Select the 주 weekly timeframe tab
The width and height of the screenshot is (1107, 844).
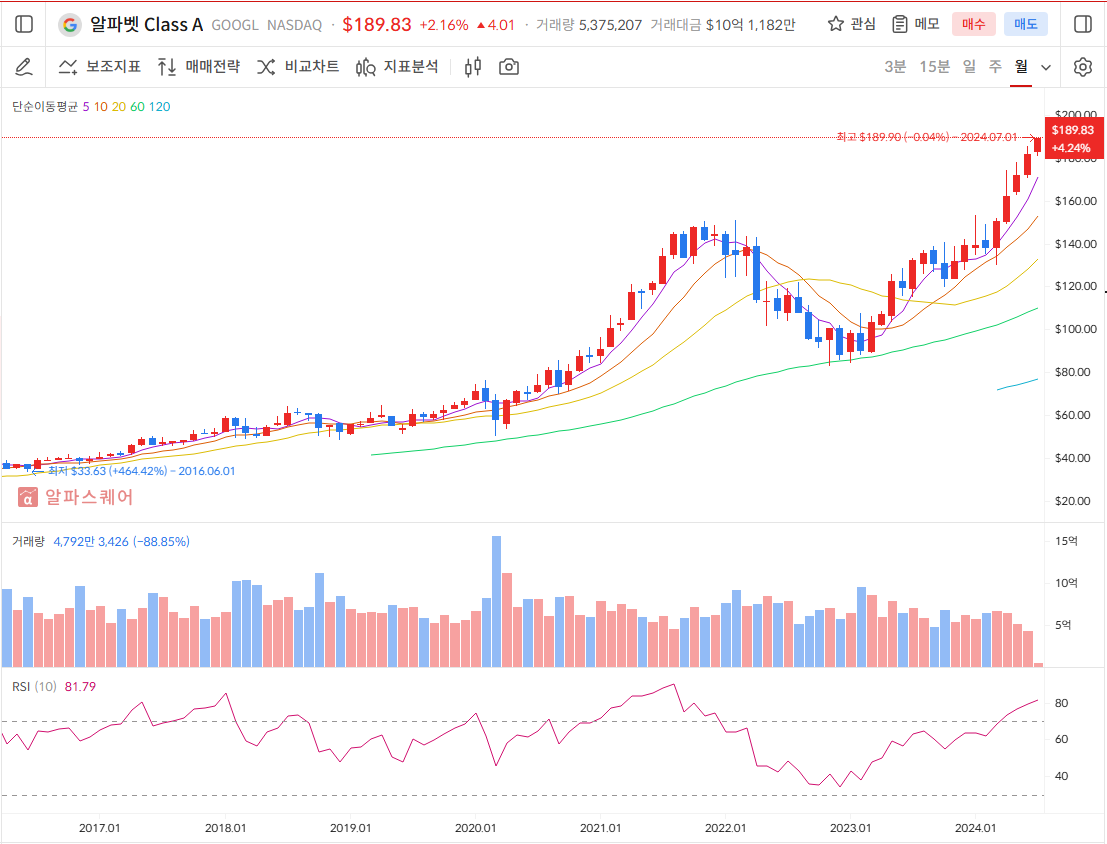(x=995, y=66)
